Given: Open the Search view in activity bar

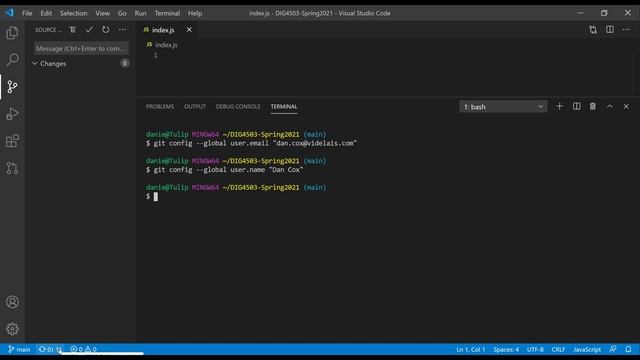Looking at the screenshot, I should pyautogui.click(x=12, y=60).
